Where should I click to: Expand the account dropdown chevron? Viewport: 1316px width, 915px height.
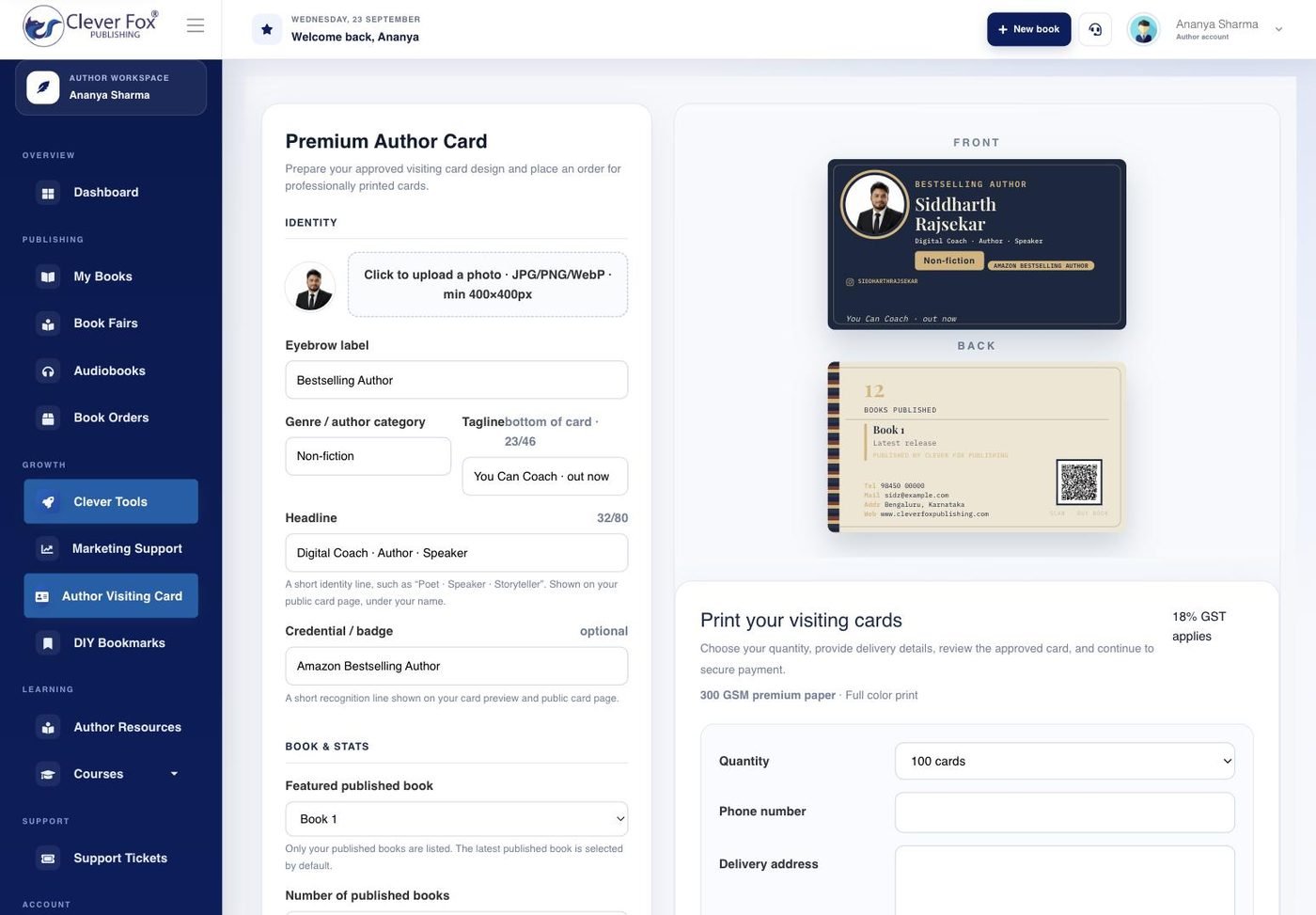point(1278,29)
